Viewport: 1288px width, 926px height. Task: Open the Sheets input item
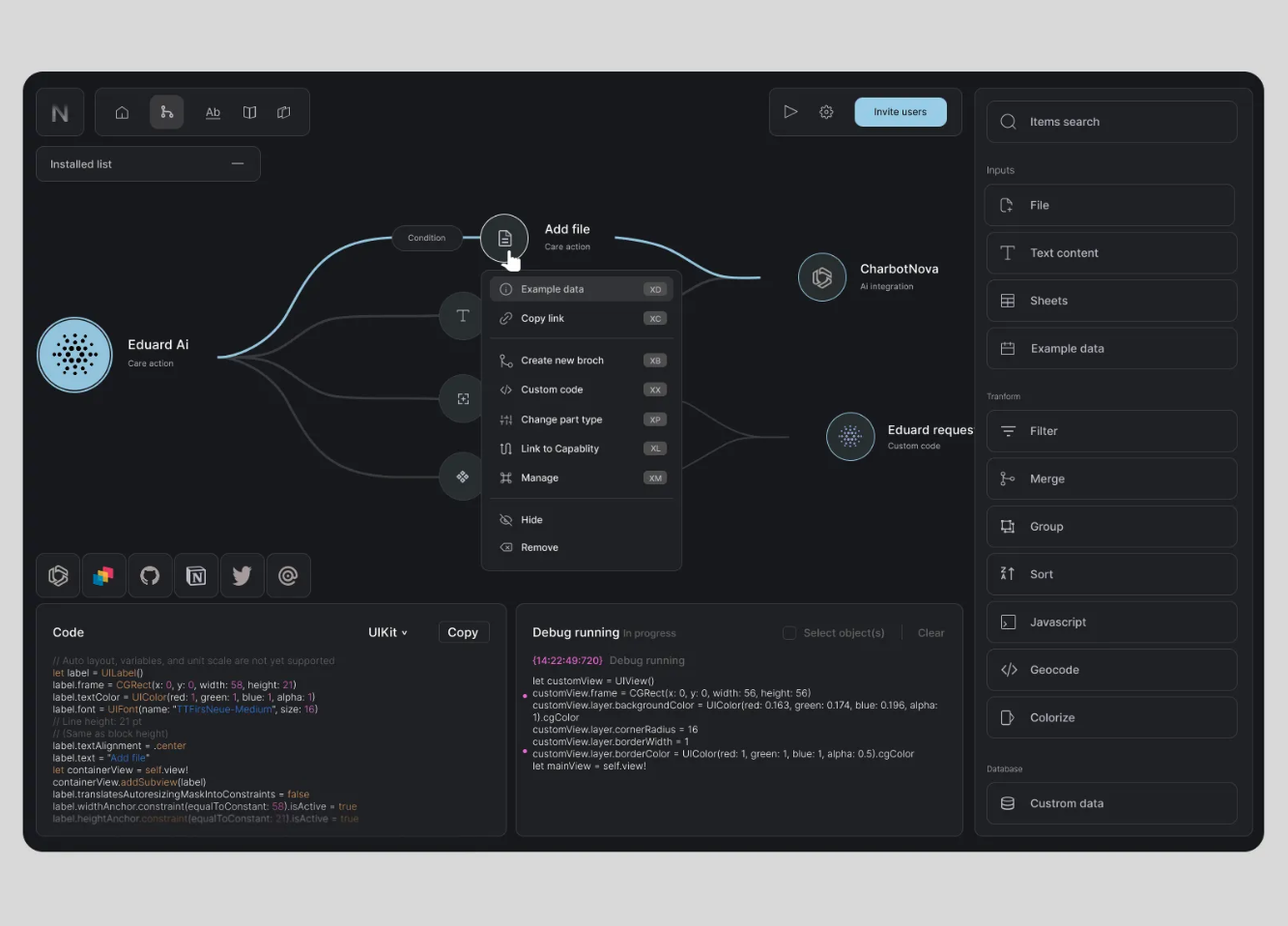click(x=1110, y=300)
